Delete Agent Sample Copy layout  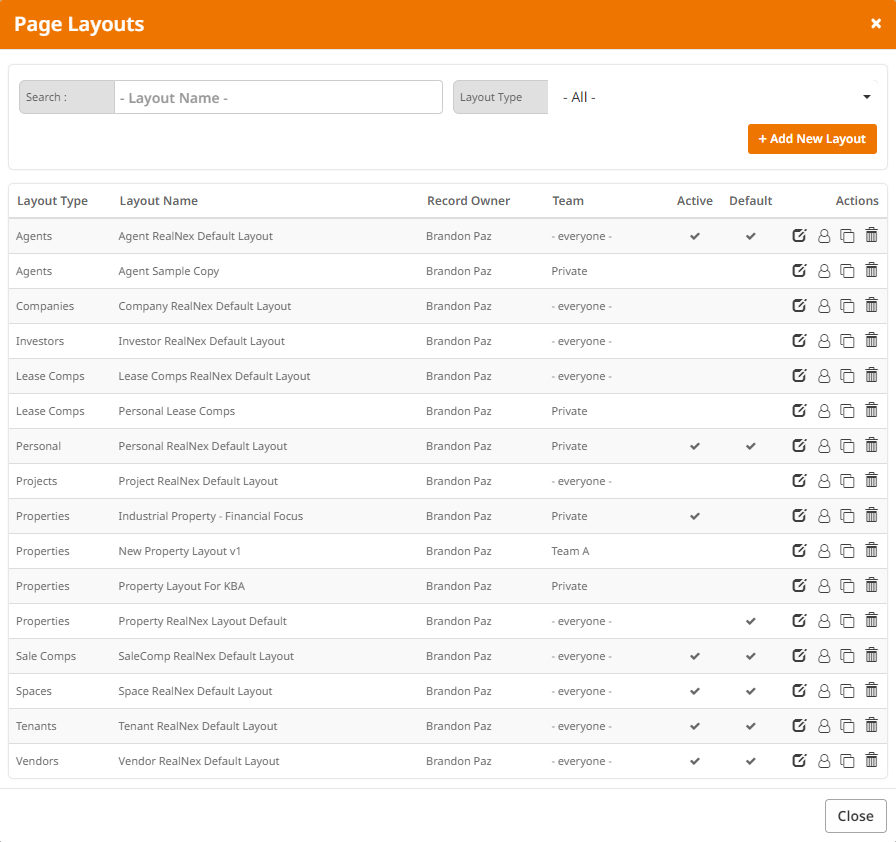pos(871,270)
